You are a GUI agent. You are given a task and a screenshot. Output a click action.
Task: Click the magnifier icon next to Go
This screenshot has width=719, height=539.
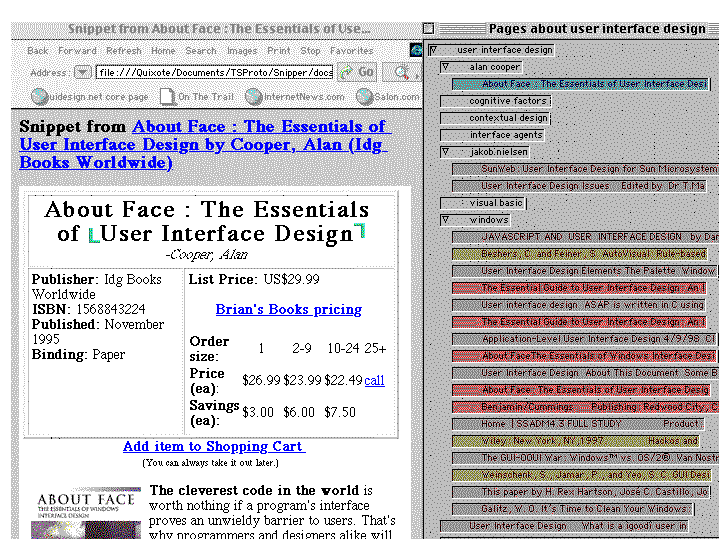tap(401, 72)
